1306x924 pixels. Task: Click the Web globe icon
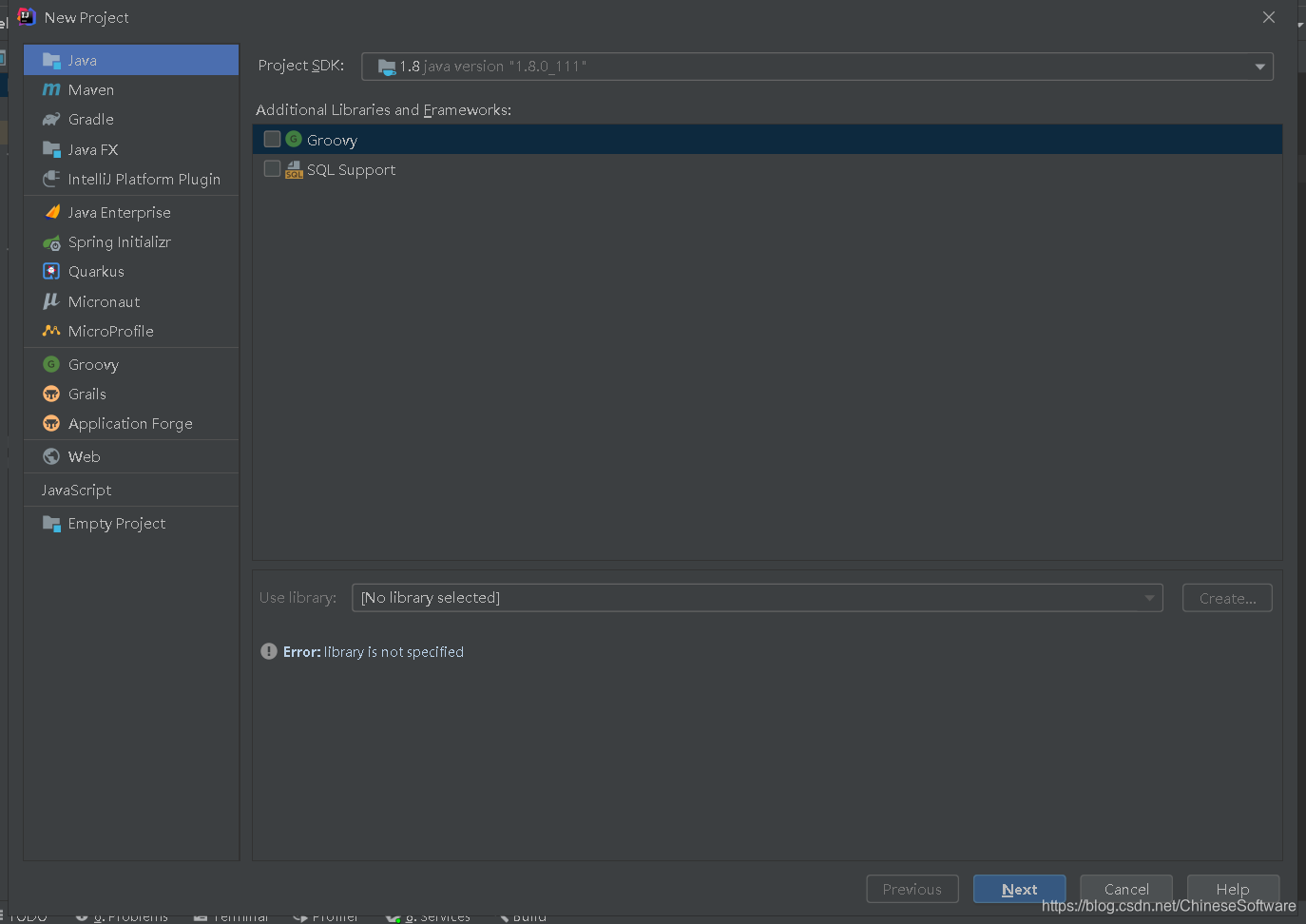pyautogui.click(x=51, y=456)
